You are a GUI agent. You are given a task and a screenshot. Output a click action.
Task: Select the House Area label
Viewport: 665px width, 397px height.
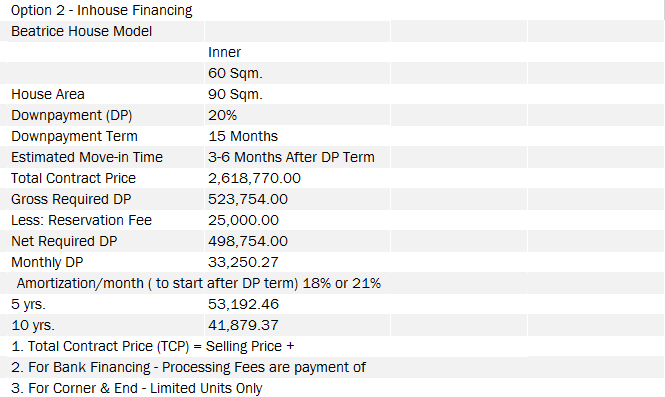pyautogui.click(x=48, y=94)
